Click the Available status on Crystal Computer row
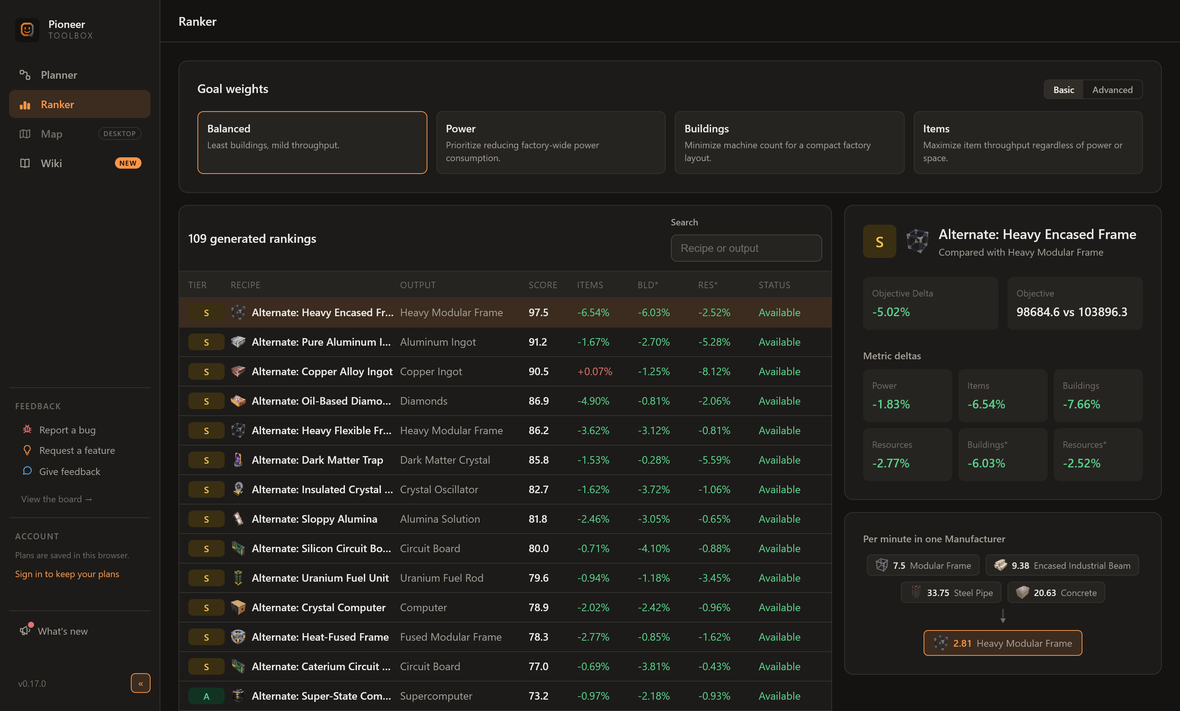 pos(779,607)
